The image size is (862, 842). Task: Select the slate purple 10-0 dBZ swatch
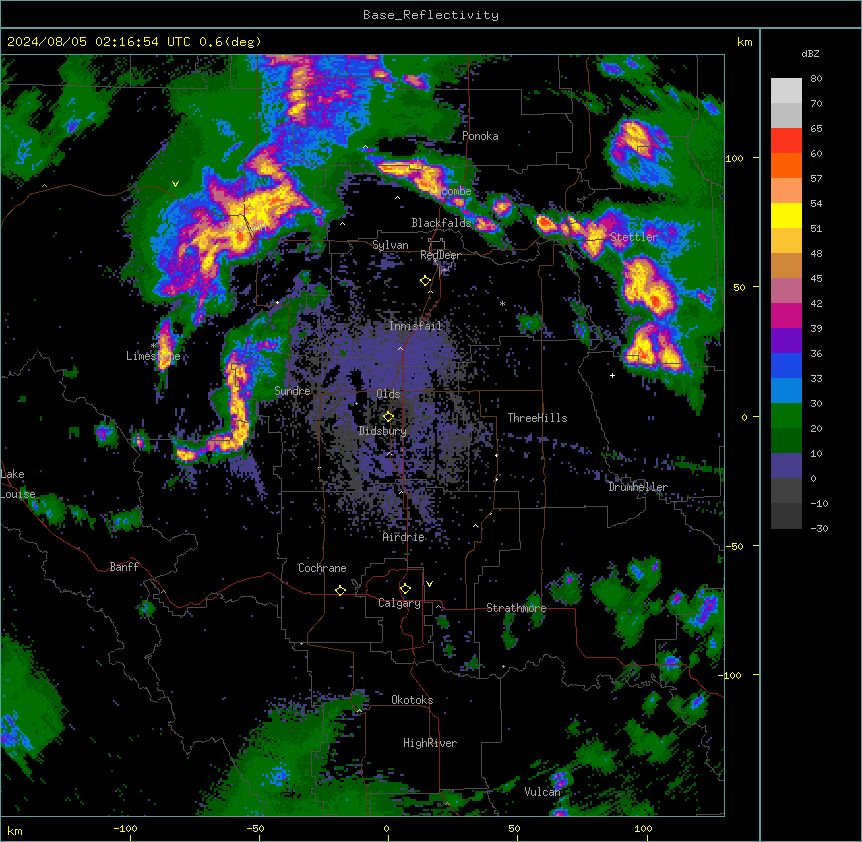[786, 466]
